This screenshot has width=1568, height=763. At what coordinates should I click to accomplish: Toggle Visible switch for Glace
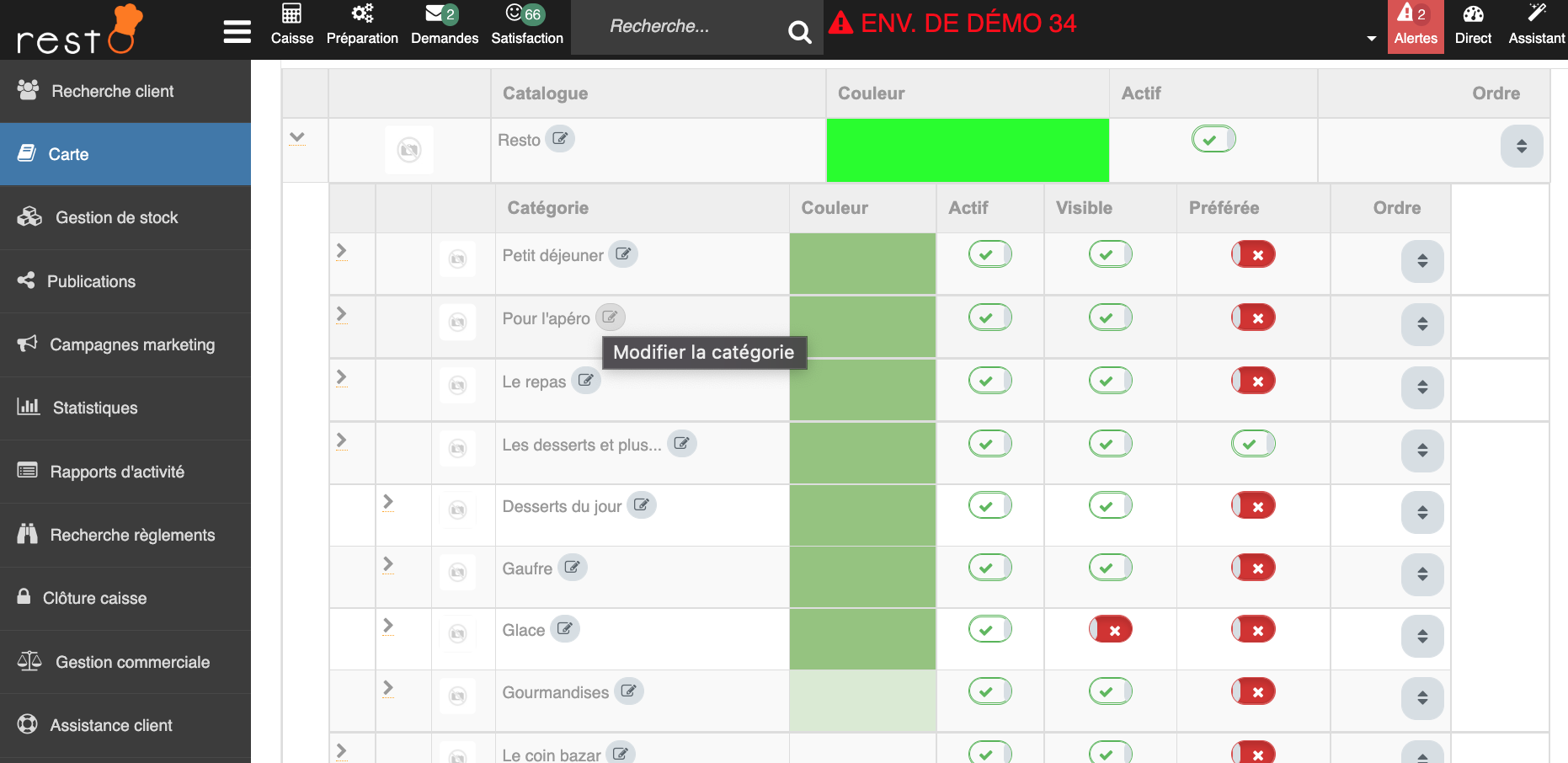pos(1110,629)
